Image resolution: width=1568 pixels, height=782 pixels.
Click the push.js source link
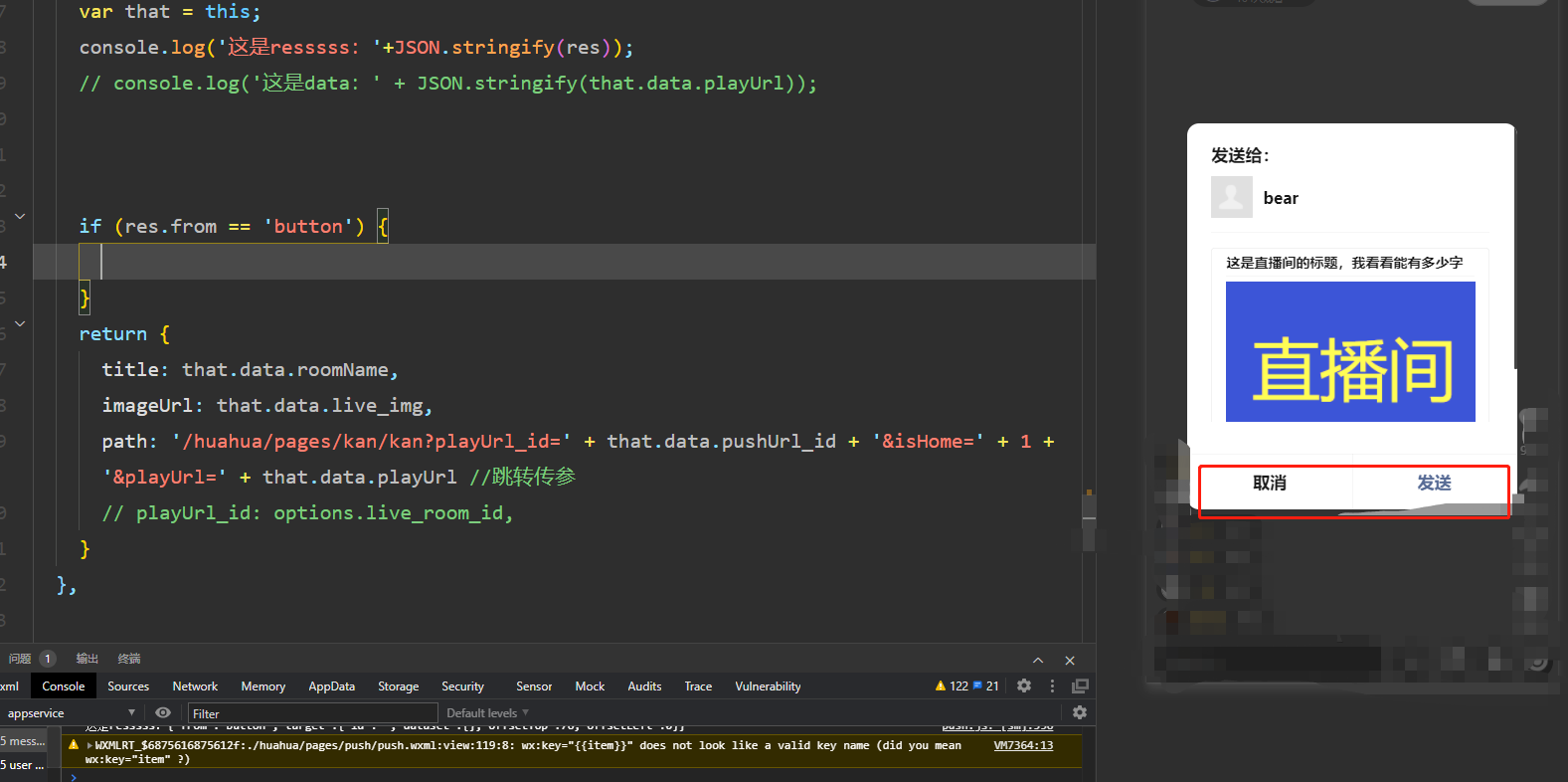pyautogui.click(x=997, y=727)
